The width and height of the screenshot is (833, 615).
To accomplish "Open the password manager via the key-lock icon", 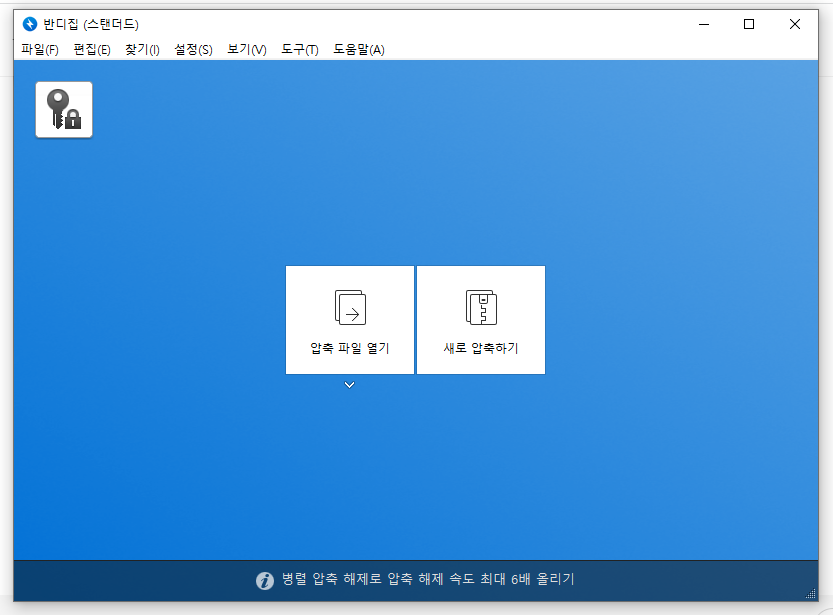I will 63,109.
